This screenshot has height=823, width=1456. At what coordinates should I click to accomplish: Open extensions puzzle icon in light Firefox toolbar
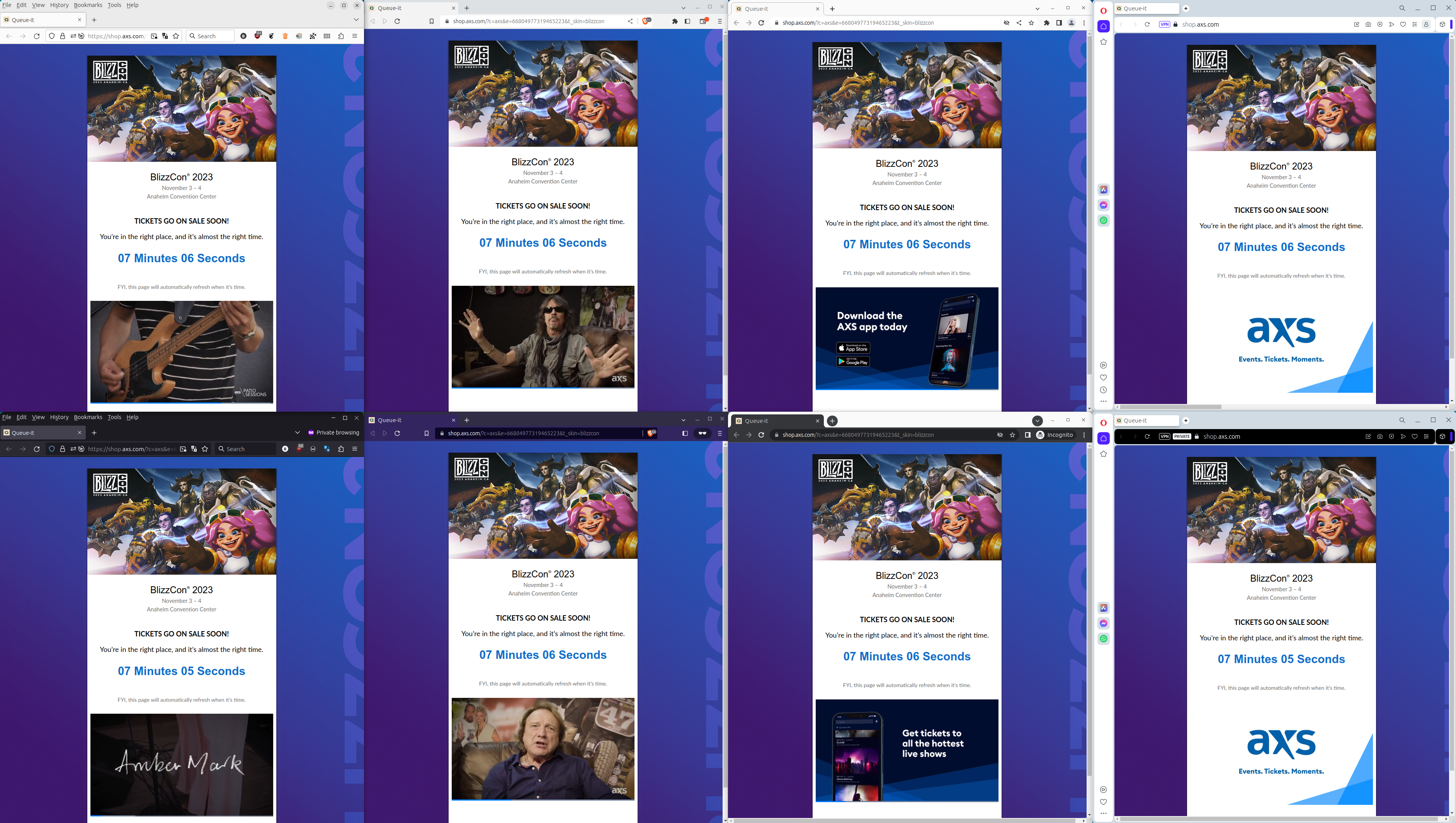point(341,36)
